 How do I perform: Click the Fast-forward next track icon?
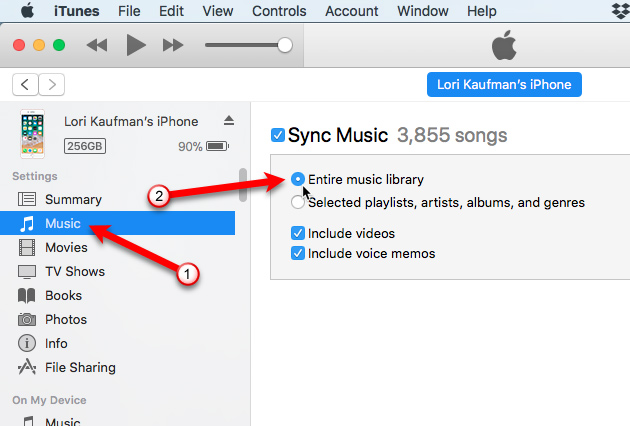(173, 46)
